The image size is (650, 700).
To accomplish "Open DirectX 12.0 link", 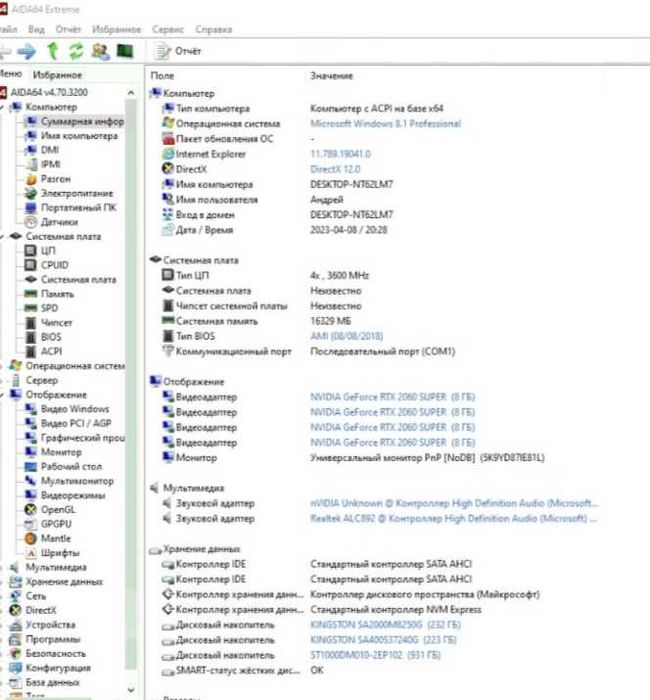I will 335,169.
